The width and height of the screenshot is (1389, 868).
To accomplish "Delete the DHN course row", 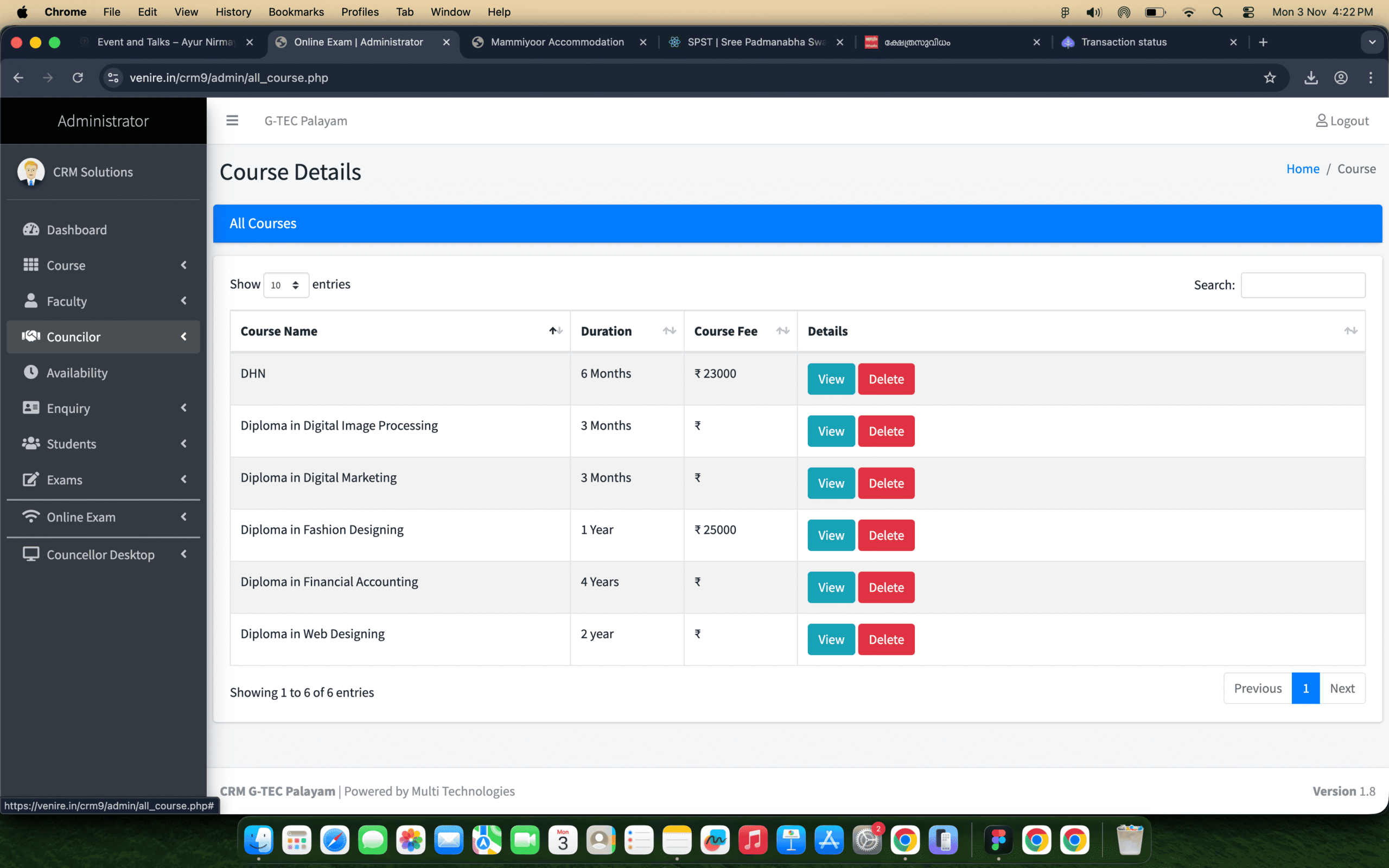I will tap(885, 379).
